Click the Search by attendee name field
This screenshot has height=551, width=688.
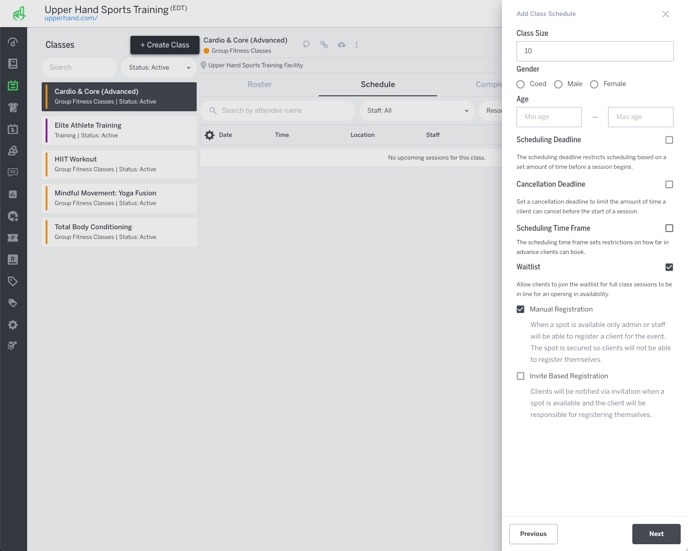point(278,111)
